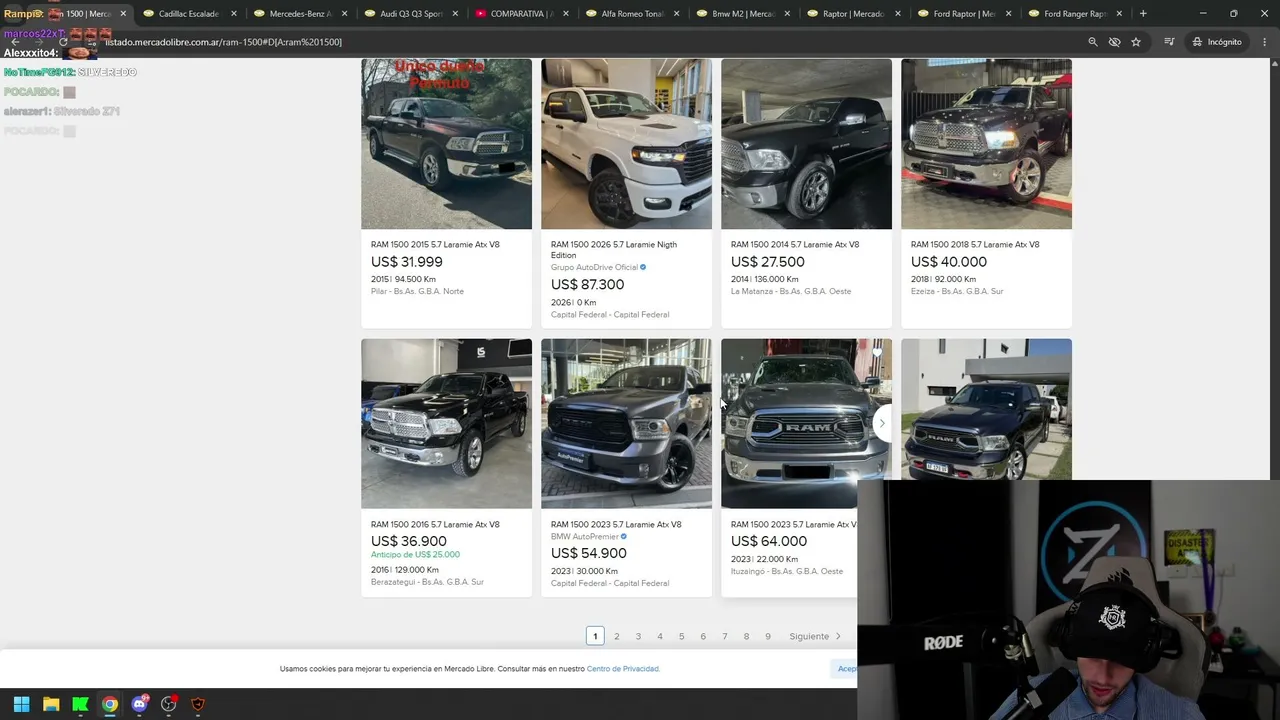Close the Bmw M2 tab
The image size is (1280, 720).
787,14
